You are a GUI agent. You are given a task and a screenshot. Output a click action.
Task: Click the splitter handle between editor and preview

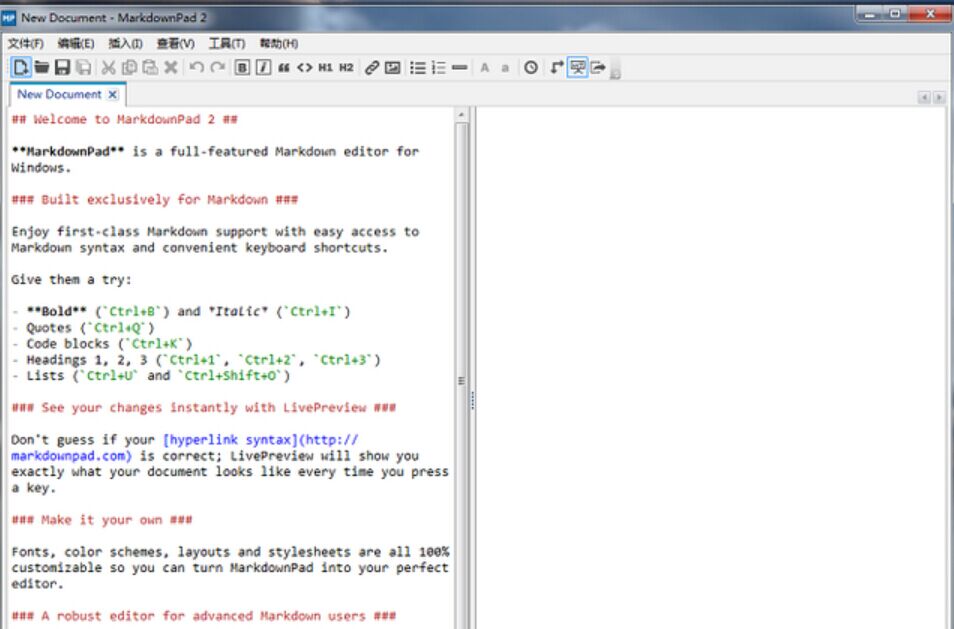(471, 398)
